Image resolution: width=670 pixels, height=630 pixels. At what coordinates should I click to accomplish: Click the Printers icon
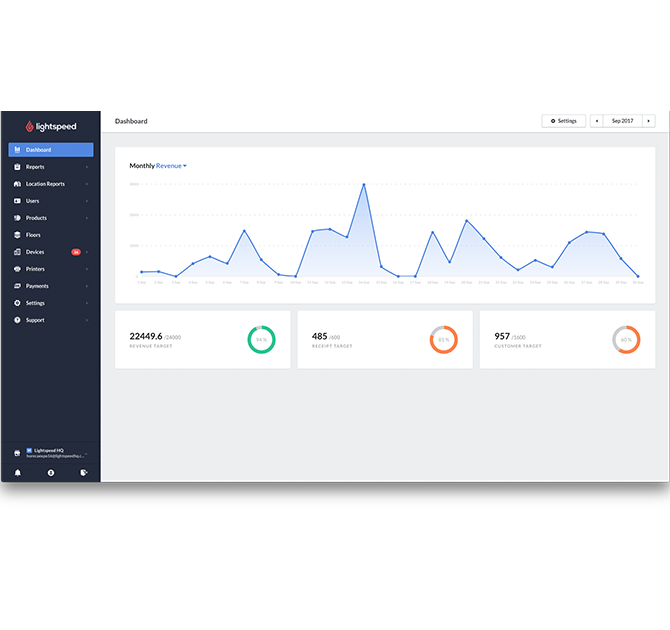coord(17,269)
